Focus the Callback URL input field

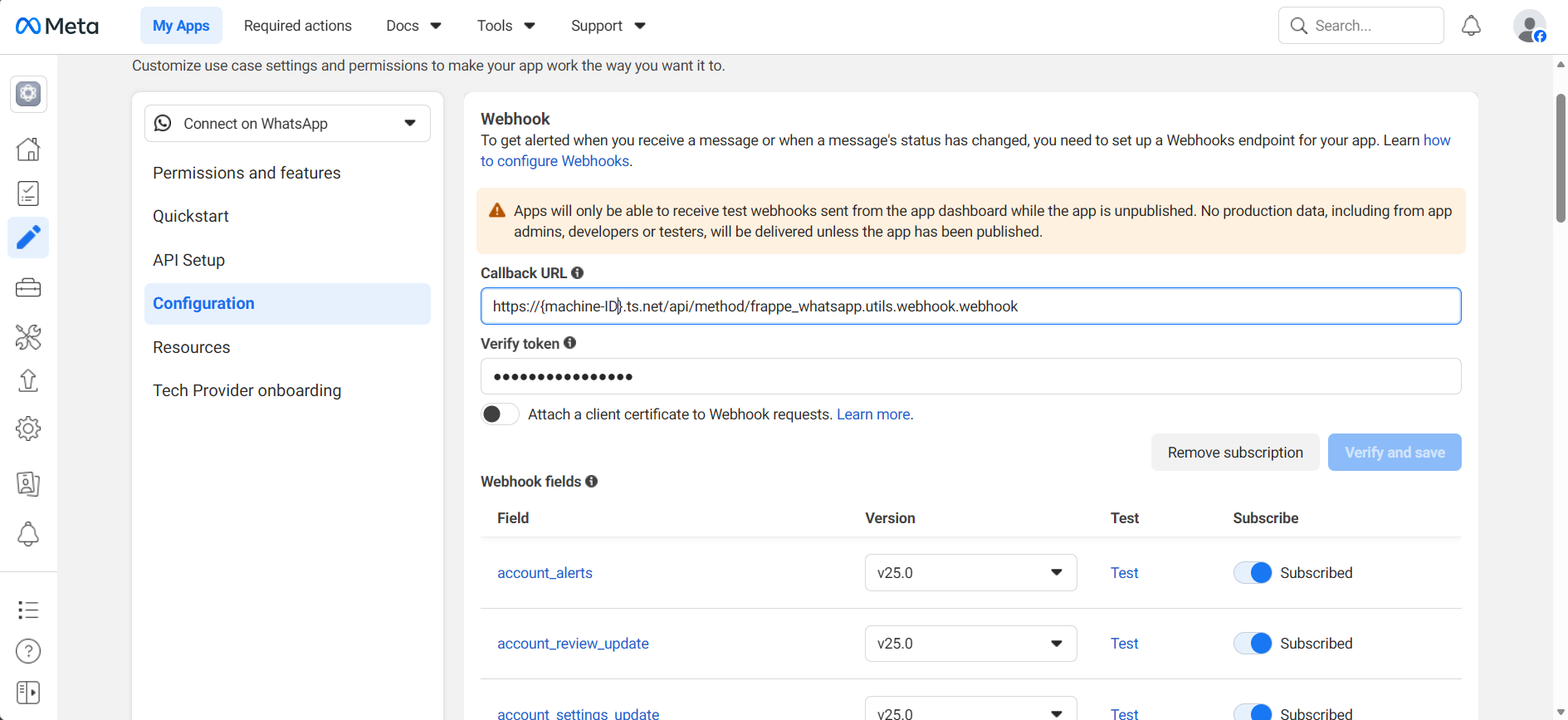pos(970,306)
